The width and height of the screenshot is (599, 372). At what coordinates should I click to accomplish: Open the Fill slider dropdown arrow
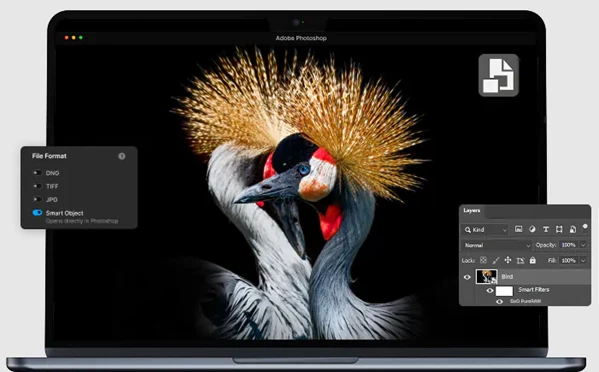tap(583, 260)
